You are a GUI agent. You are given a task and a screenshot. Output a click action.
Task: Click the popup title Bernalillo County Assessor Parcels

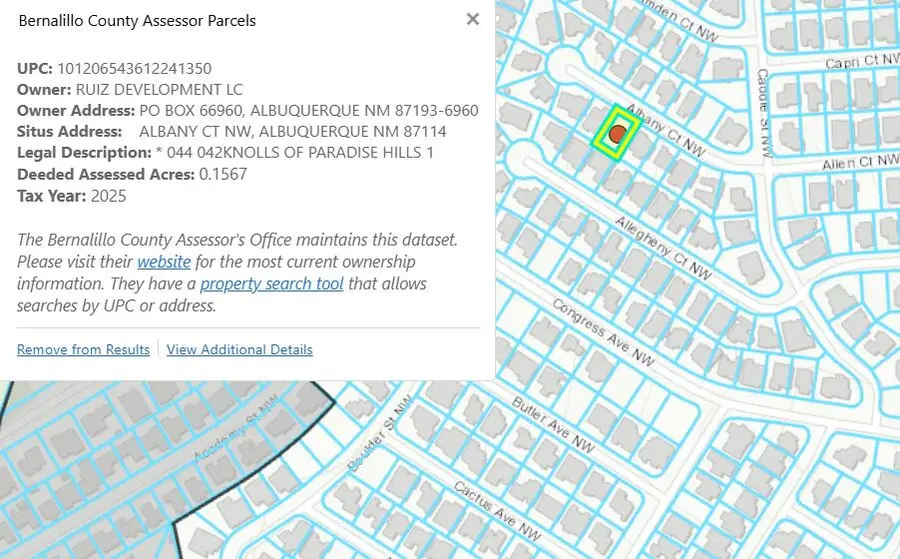(x=137, y=21)
